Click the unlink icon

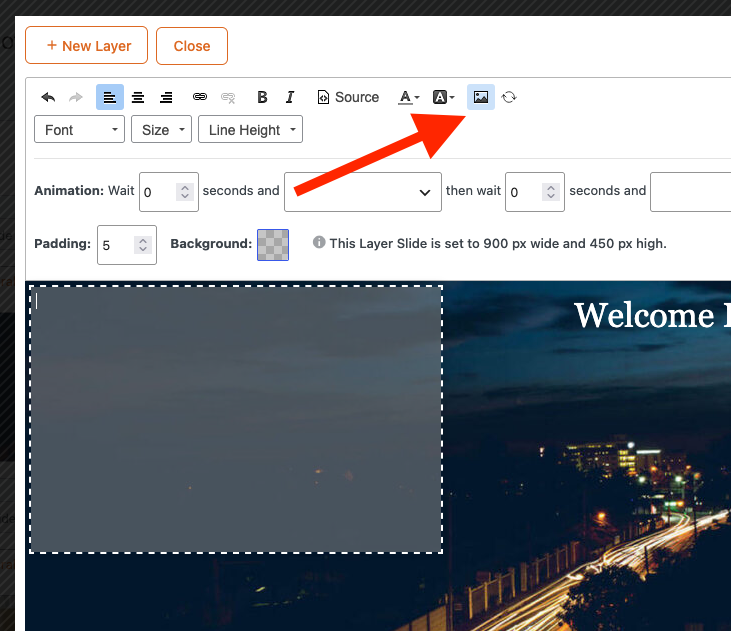point(228,97)
